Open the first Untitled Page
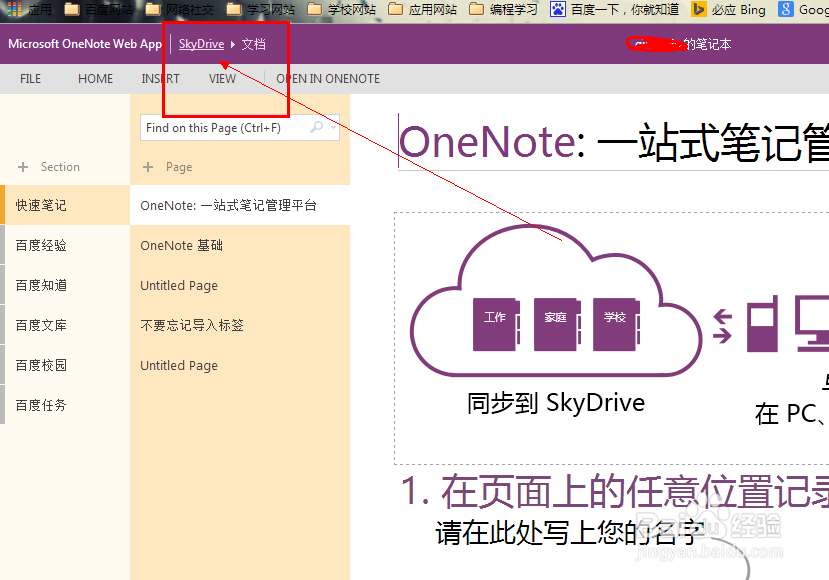This screenshot has height=580, width=829. [240, 286]
